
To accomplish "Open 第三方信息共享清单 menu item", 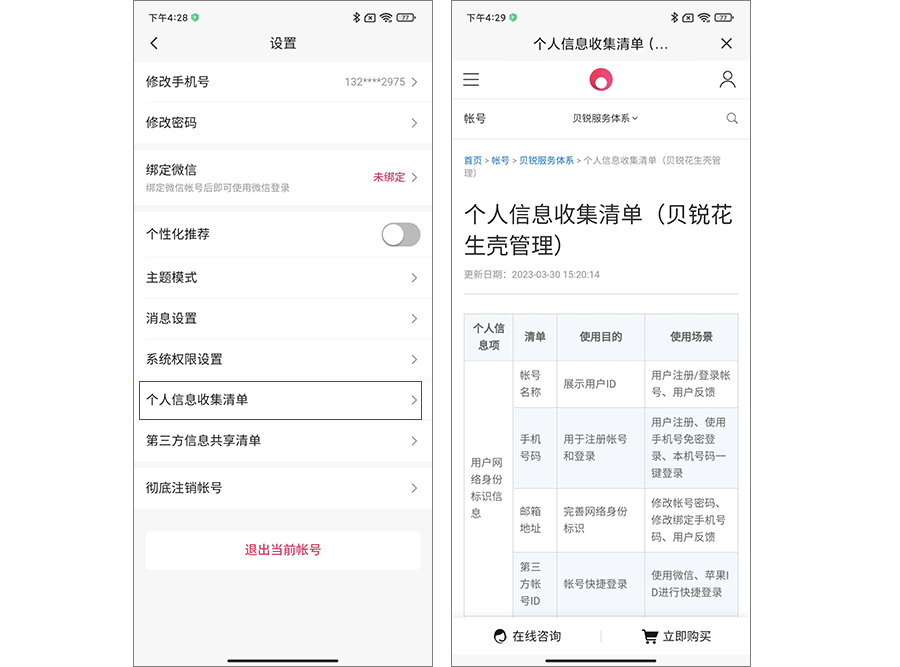I will [x=283, y=441].
